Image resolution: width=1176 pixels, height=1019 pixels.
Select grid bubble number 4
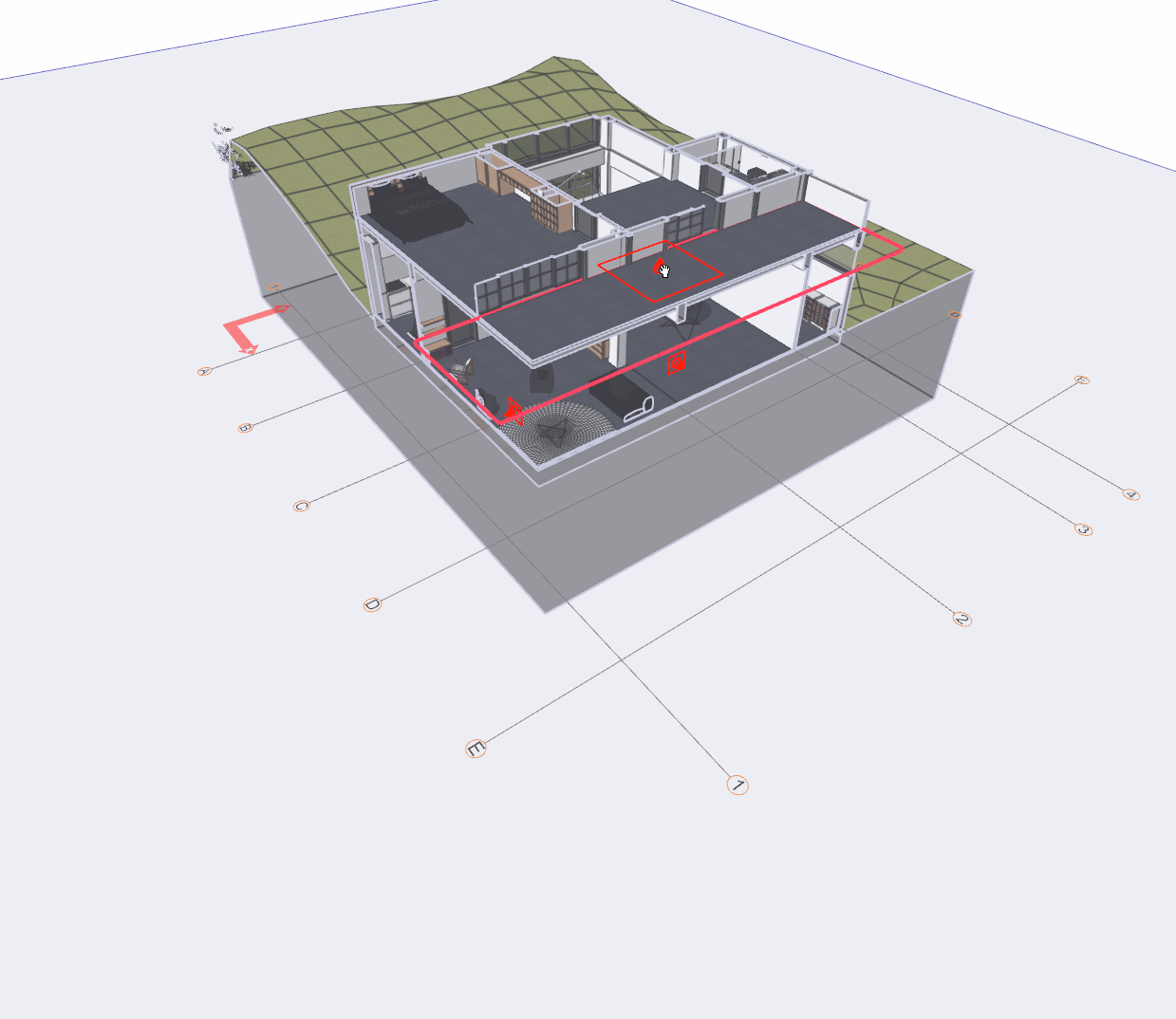point(1130,494)
